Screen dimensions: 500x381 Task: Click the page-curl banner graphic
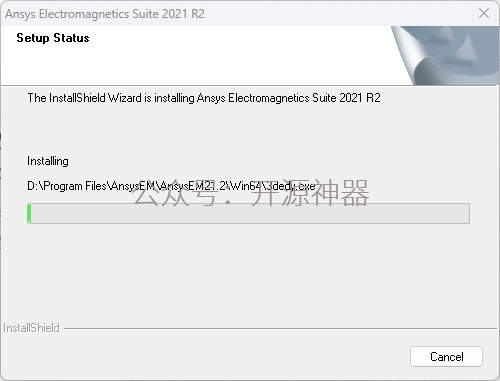click(x=445, y=55)
